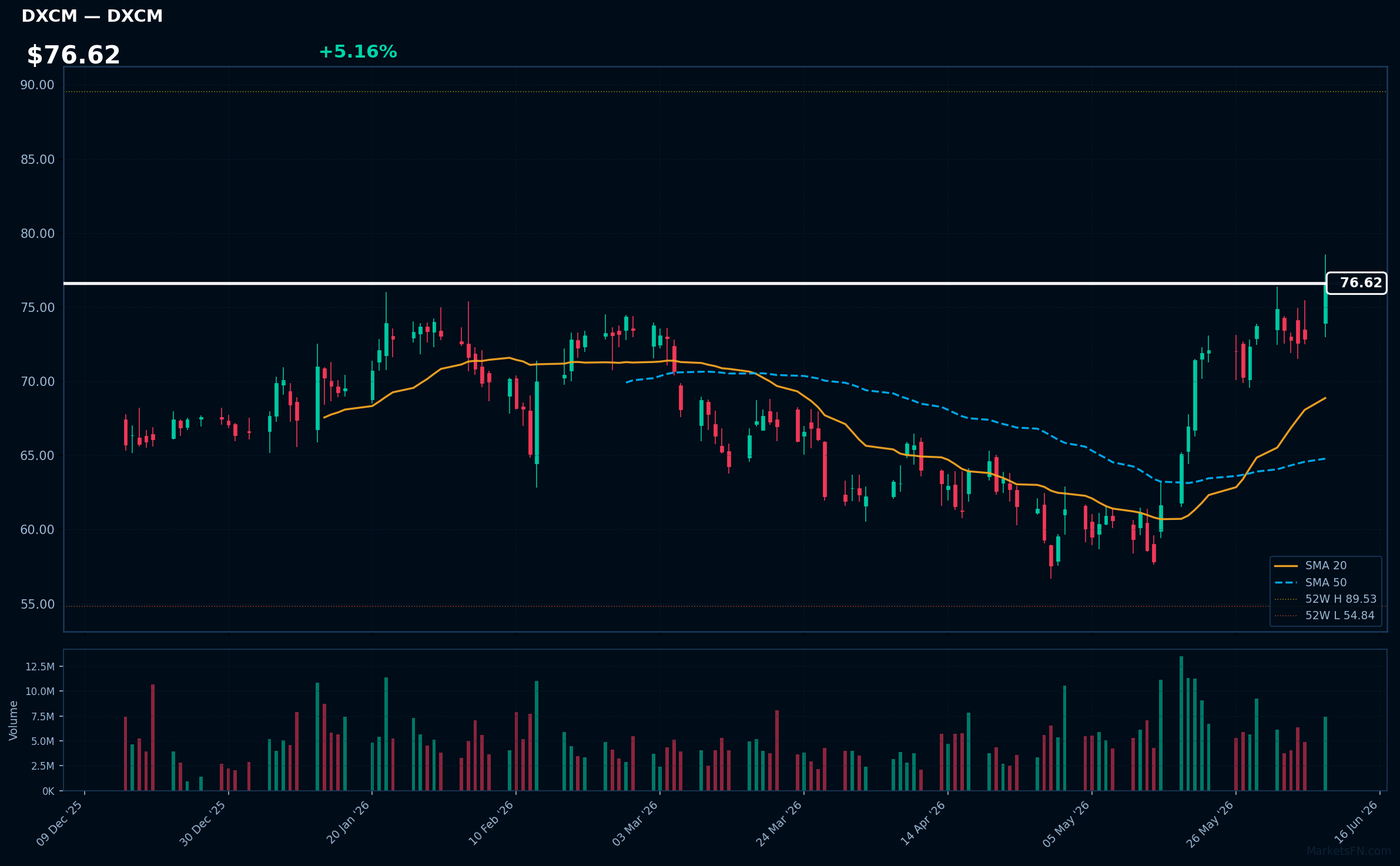Click the Volume axis title
Image resolution: width=1400 pixels, height=866 pixels.
click(14, 720)
